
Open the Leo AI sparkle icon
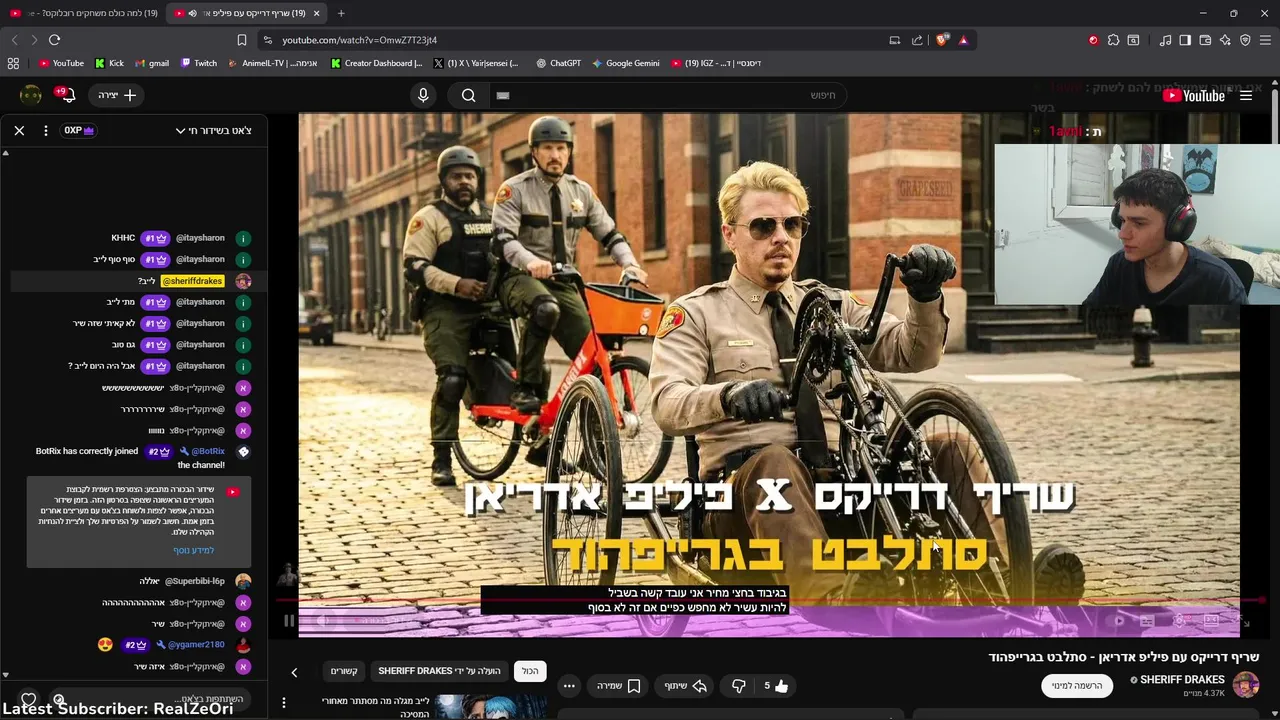point(1225,40)
